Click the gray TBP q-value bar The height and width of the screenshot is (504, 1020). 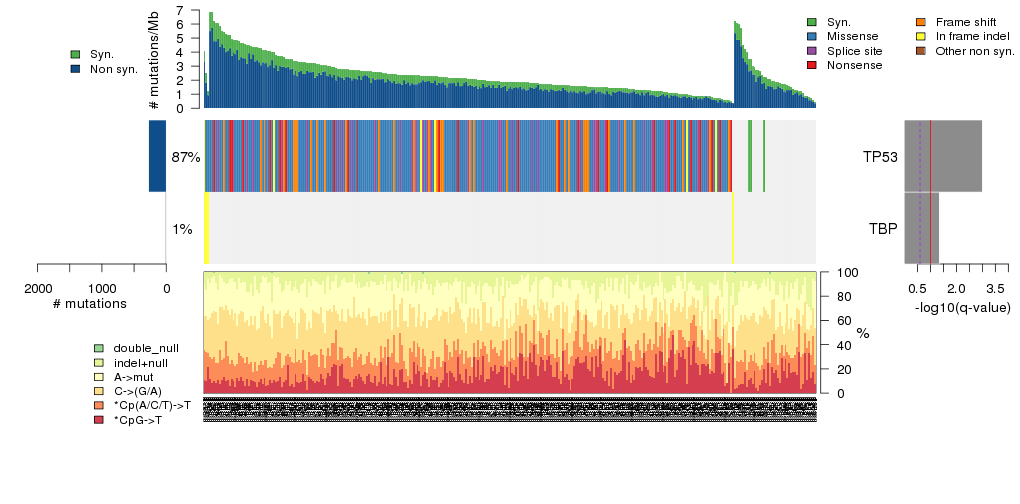(x=921, y=228)
